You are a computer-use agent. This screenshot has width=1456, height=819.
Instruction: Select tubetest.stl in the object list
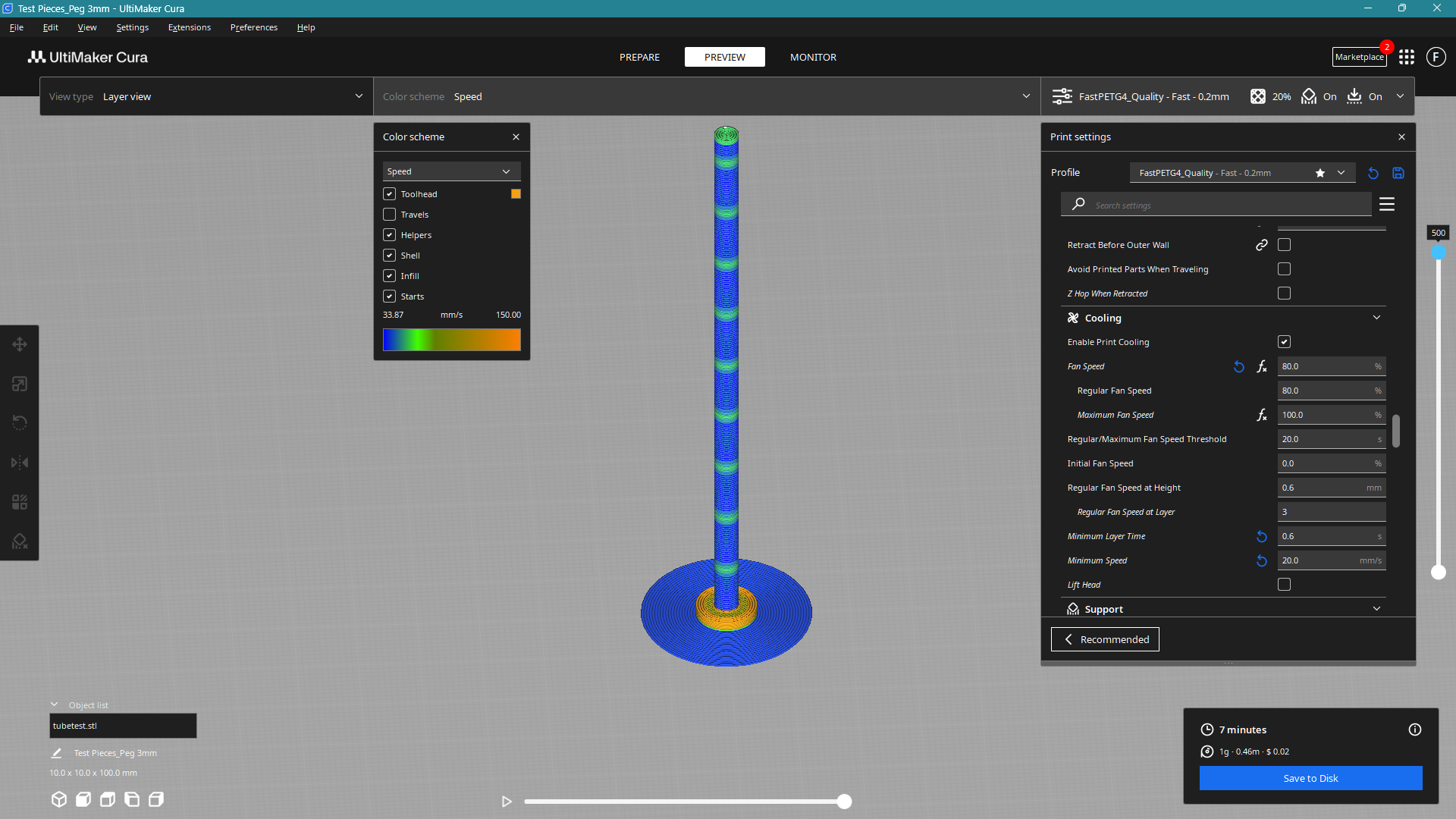[x=122, y=725]
